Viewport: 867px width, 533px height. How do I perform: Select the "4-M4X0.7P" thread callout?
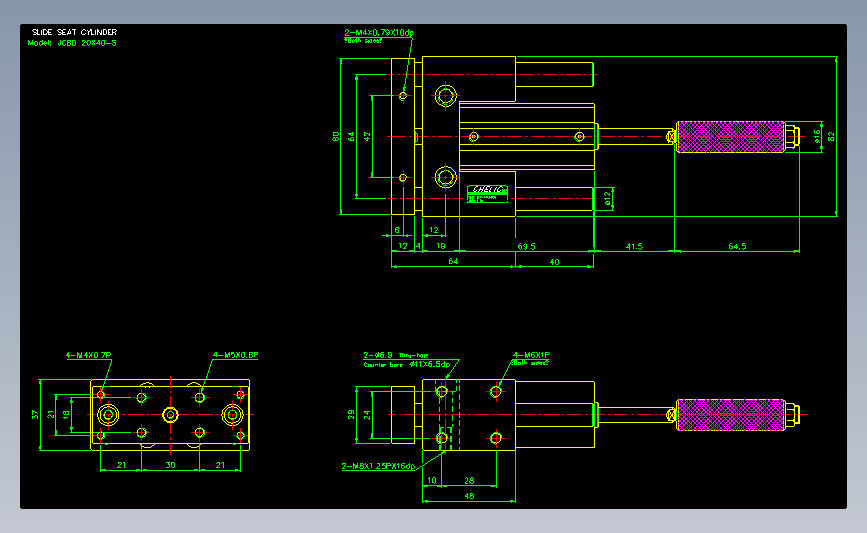click(88, 355)
